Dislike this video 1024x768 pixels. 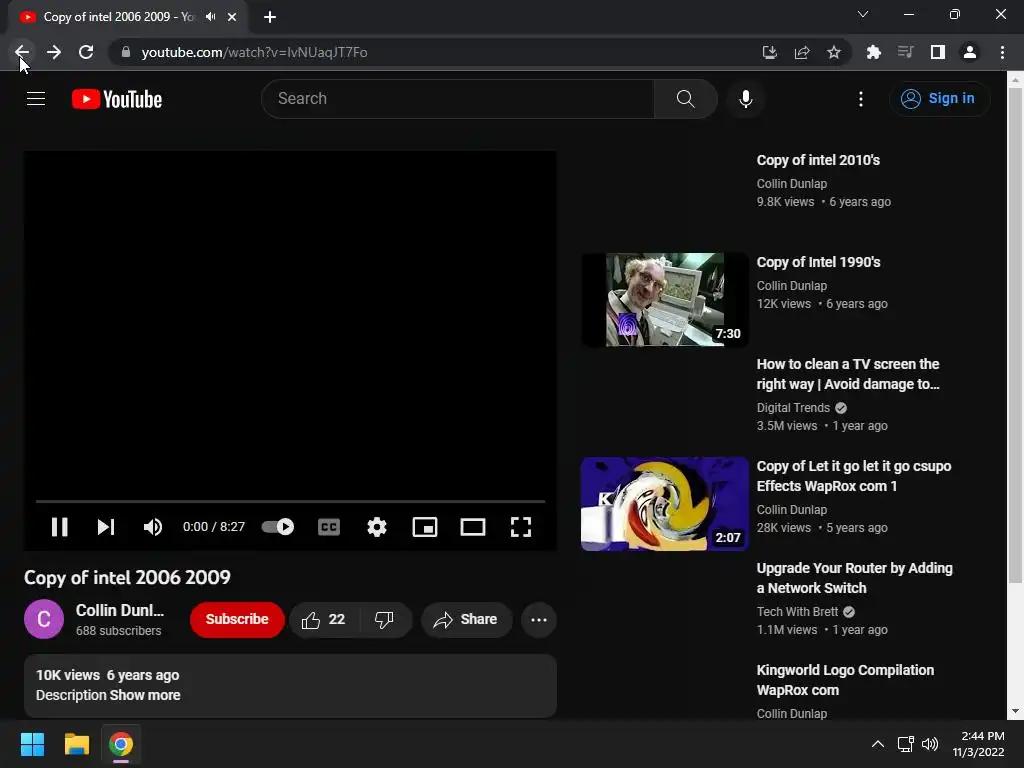(385, 619)
